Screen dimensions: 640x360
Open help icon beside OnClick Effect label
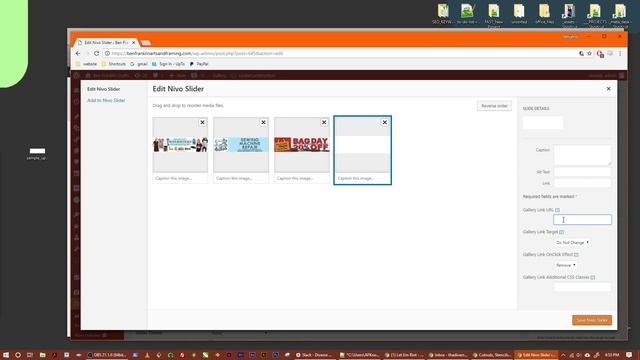[576, 254]
